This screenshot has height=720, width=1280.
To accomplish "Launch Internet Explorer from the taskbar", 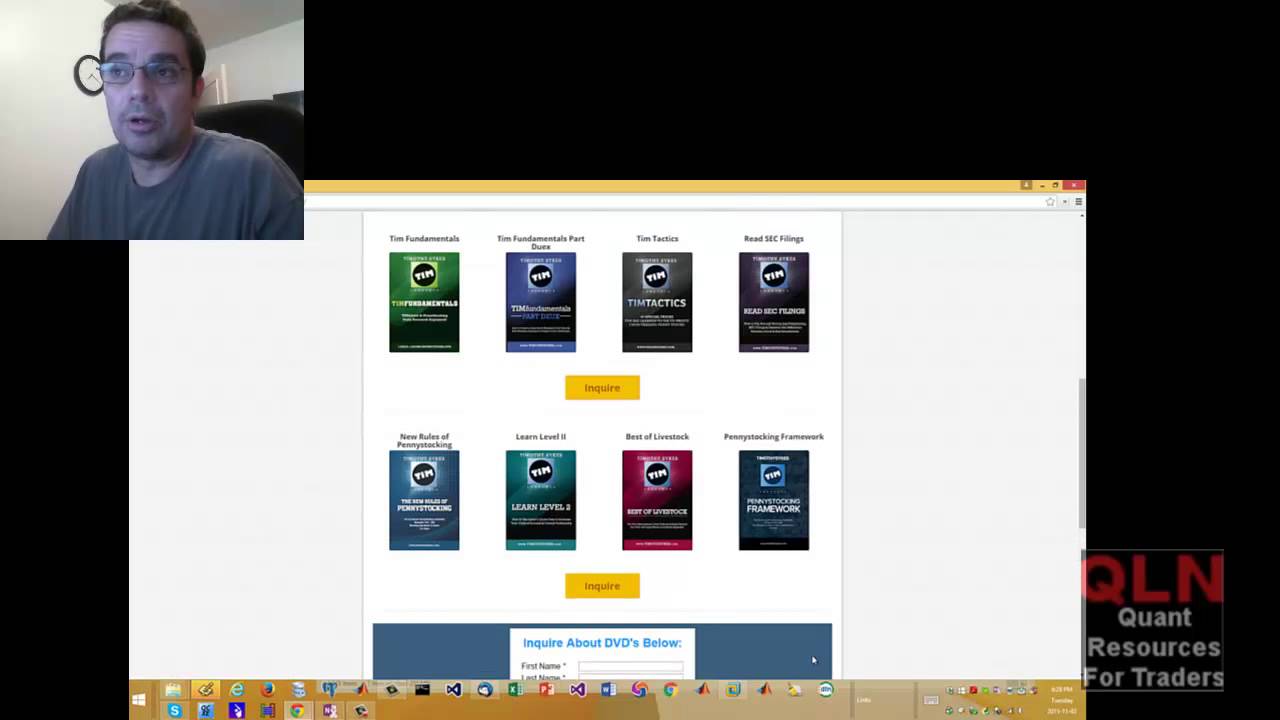I will (x=237, y=690).
